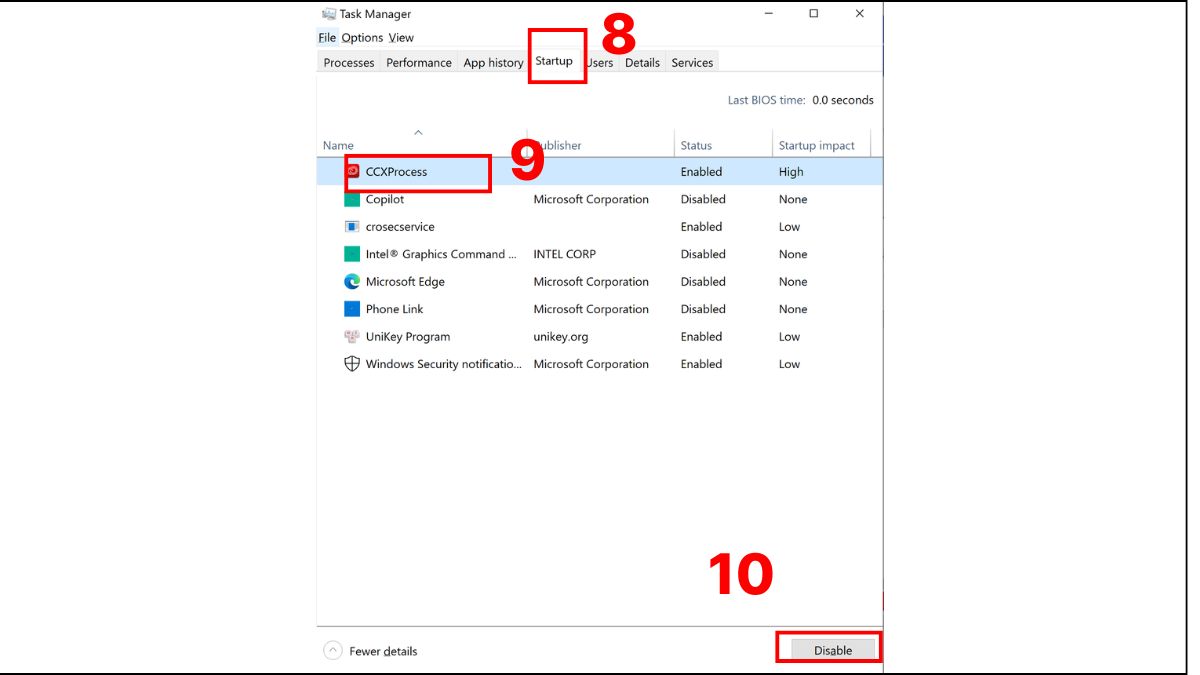This screenshot has width=1200, height=675.
Task: Click the Windows Security shield icon
Action: tap(352, 364)
